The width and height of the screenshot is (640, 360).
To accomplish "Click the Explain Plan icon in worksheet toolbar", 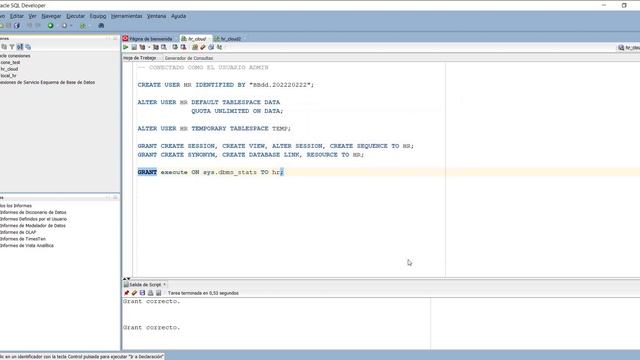I will 142,47.
